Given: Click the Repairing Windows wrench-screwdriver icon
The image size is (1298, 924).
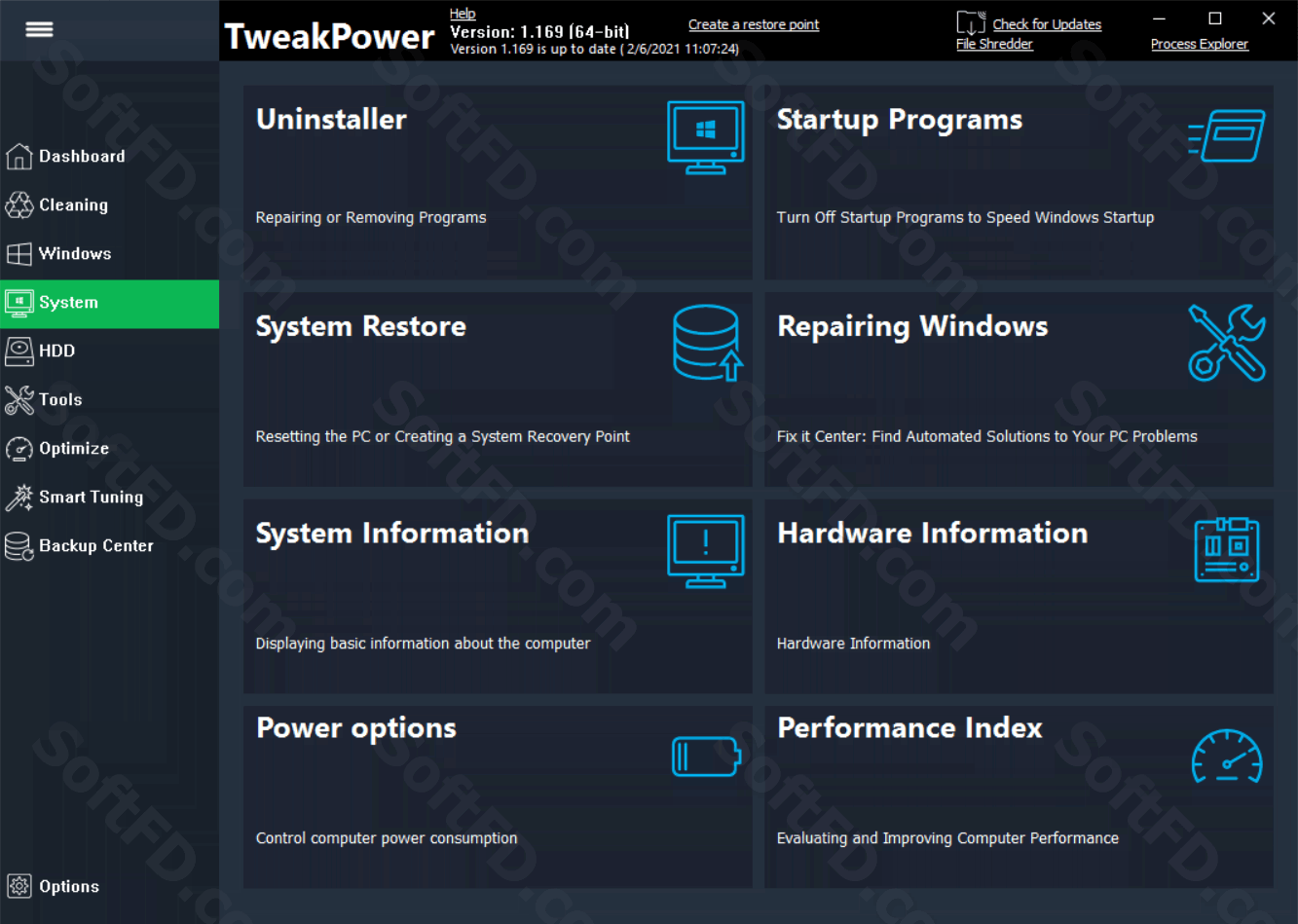Looking at the screenshot, I should tap(1227, 343).
